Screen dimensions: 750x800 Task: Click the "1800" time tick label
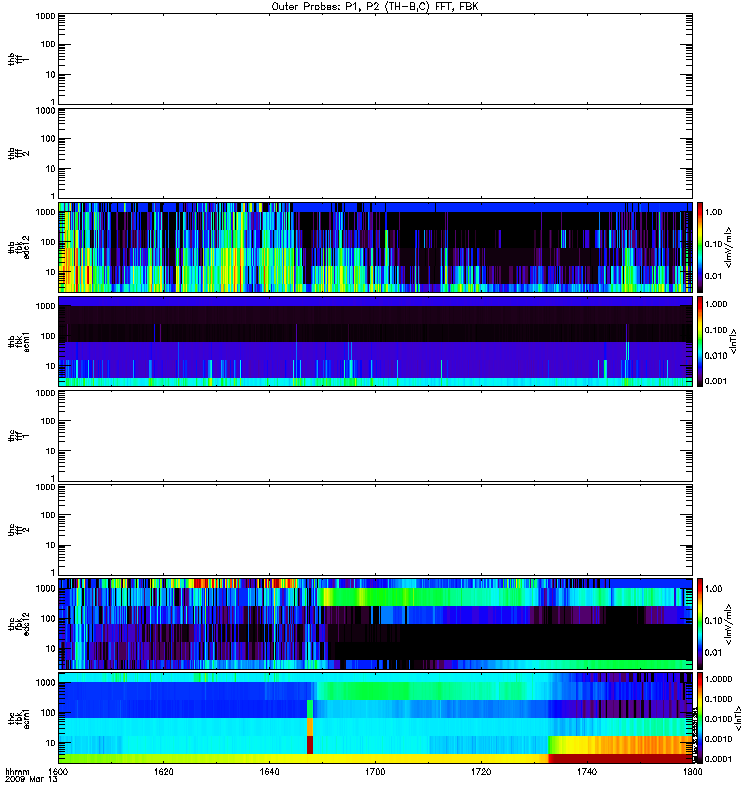pyautogui.click(x=692, y=772)
